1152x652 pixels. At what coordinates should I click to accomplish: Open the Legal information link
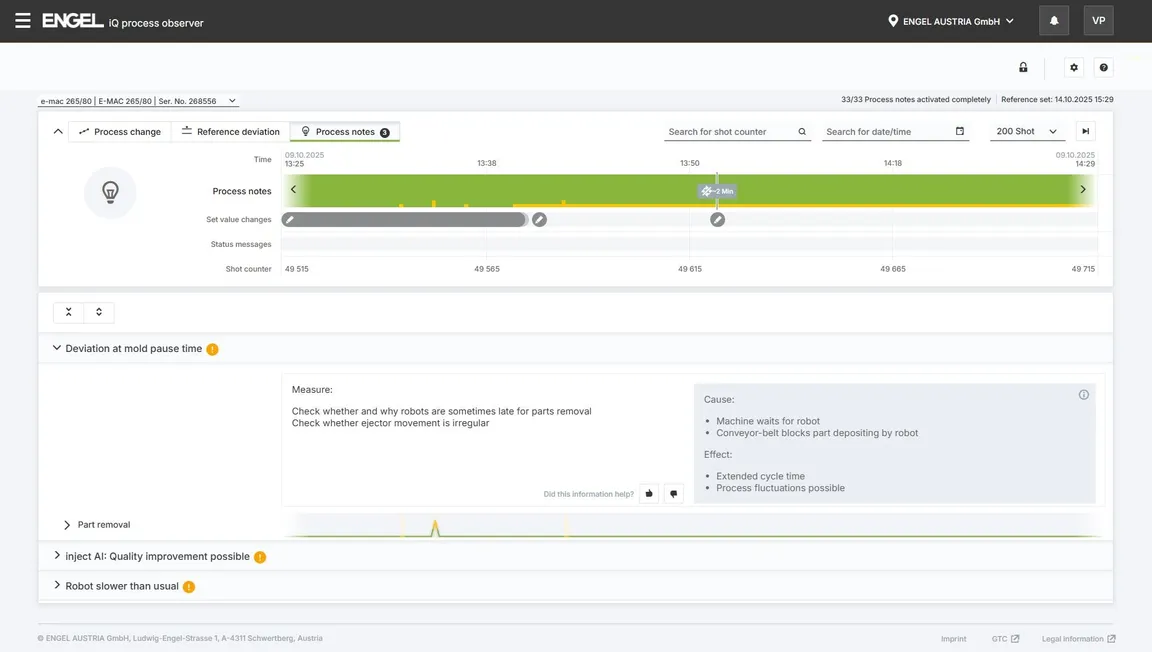pyautogui.click(x=1078, y=639)
